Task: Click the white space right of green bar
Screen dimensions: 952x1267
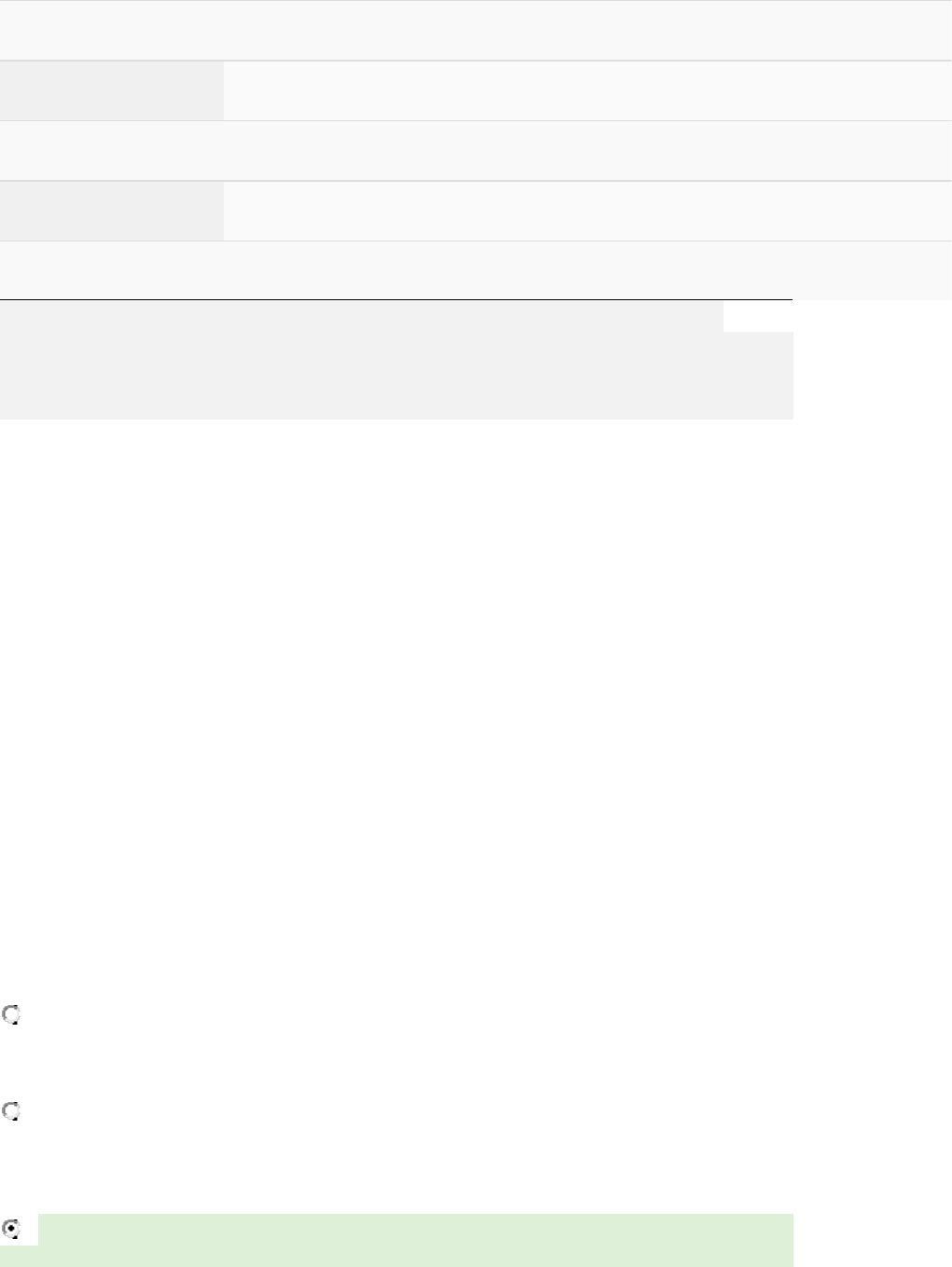Action: [872, 1240]
